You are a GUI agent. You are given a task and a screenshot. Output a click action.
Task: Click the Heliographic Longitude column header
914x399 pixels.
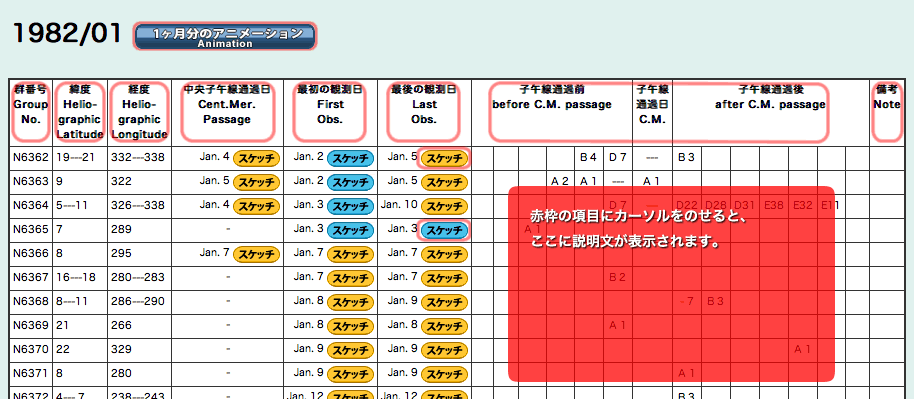tap(140, 112)
